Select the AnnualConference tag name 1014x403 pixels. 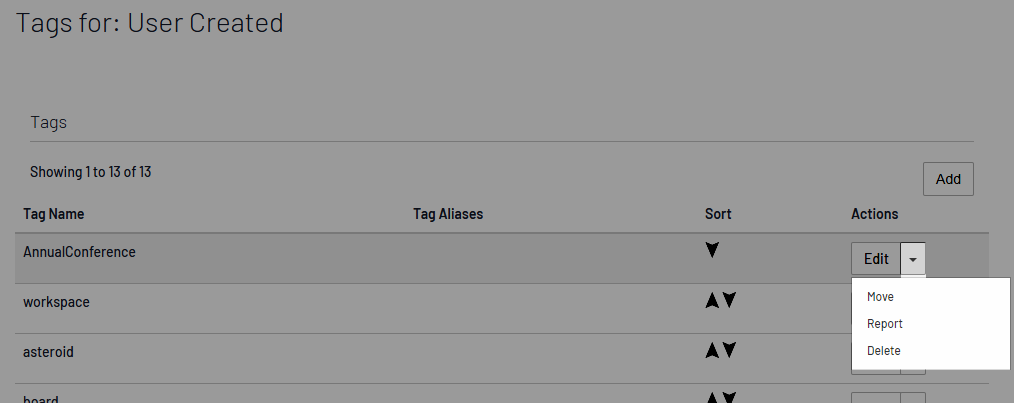click(79, 252)
